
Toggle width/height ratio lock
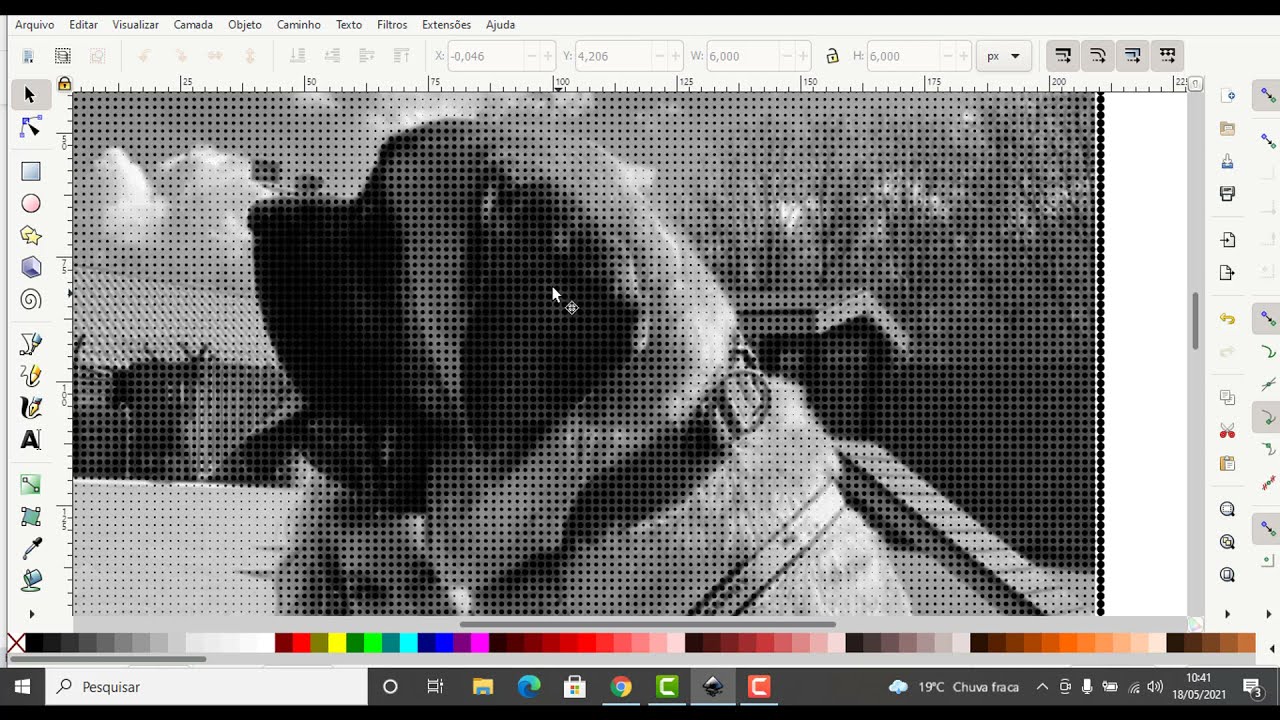pos(832,56)
